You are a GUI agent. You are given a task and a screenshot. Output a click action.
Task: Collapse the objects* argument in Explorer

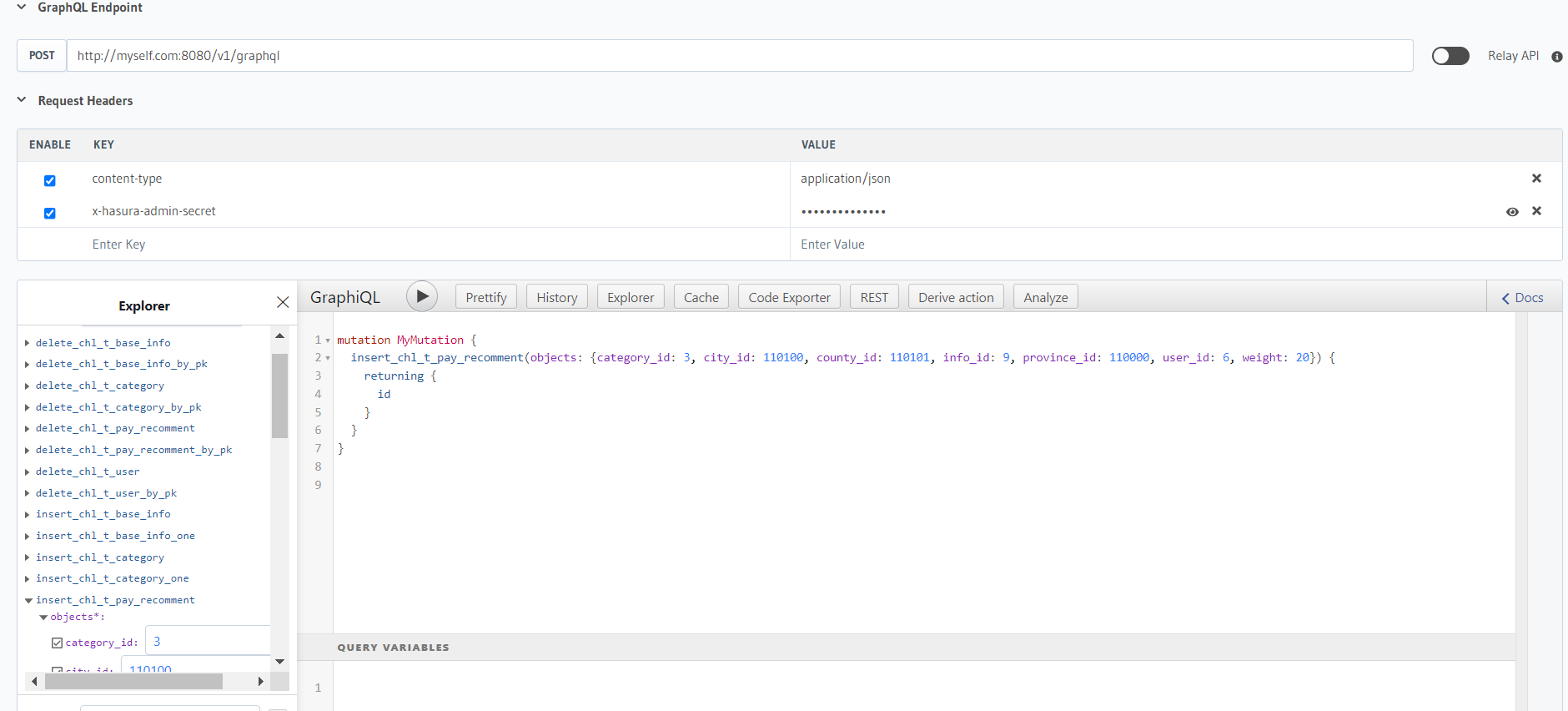coord(43,618)
